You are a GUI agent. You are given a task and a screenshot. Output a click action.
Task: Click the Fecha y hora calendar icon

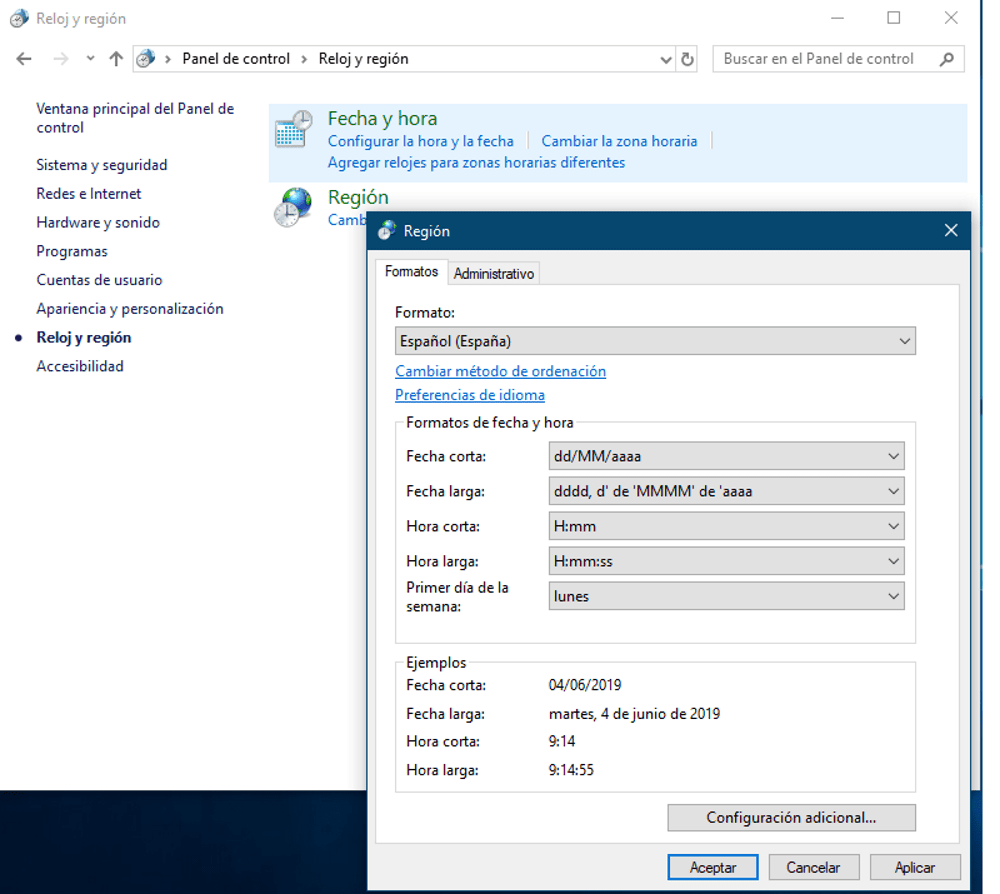pos(293,131)
